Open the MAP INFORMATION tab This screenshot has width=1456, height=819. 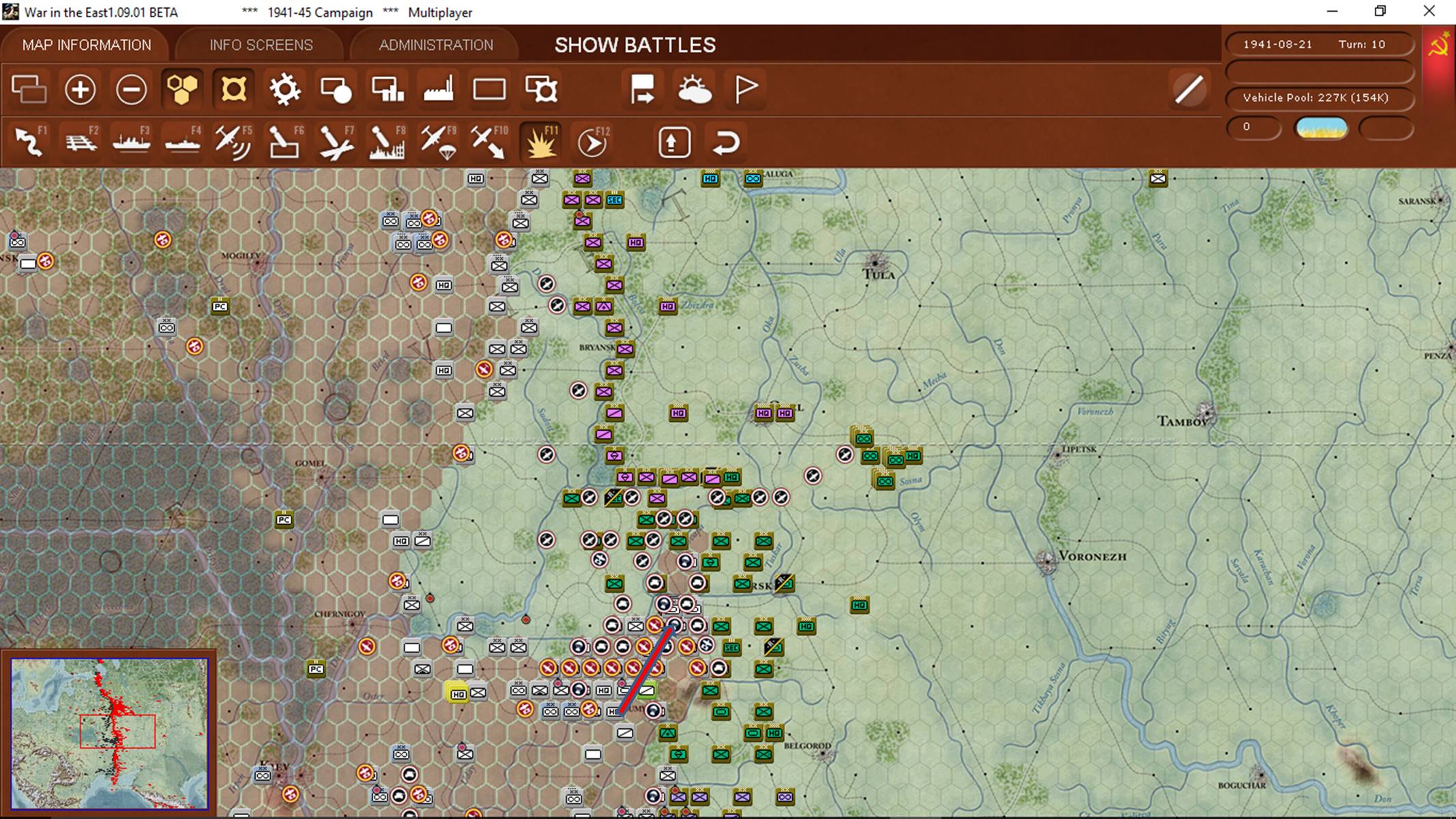(x=87, y=45)
